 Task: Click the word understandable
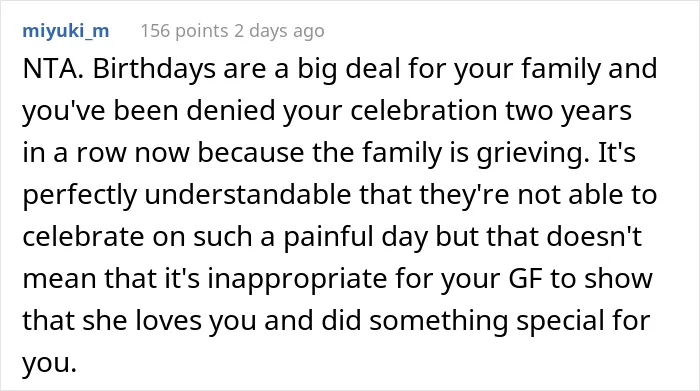(248, 195)
